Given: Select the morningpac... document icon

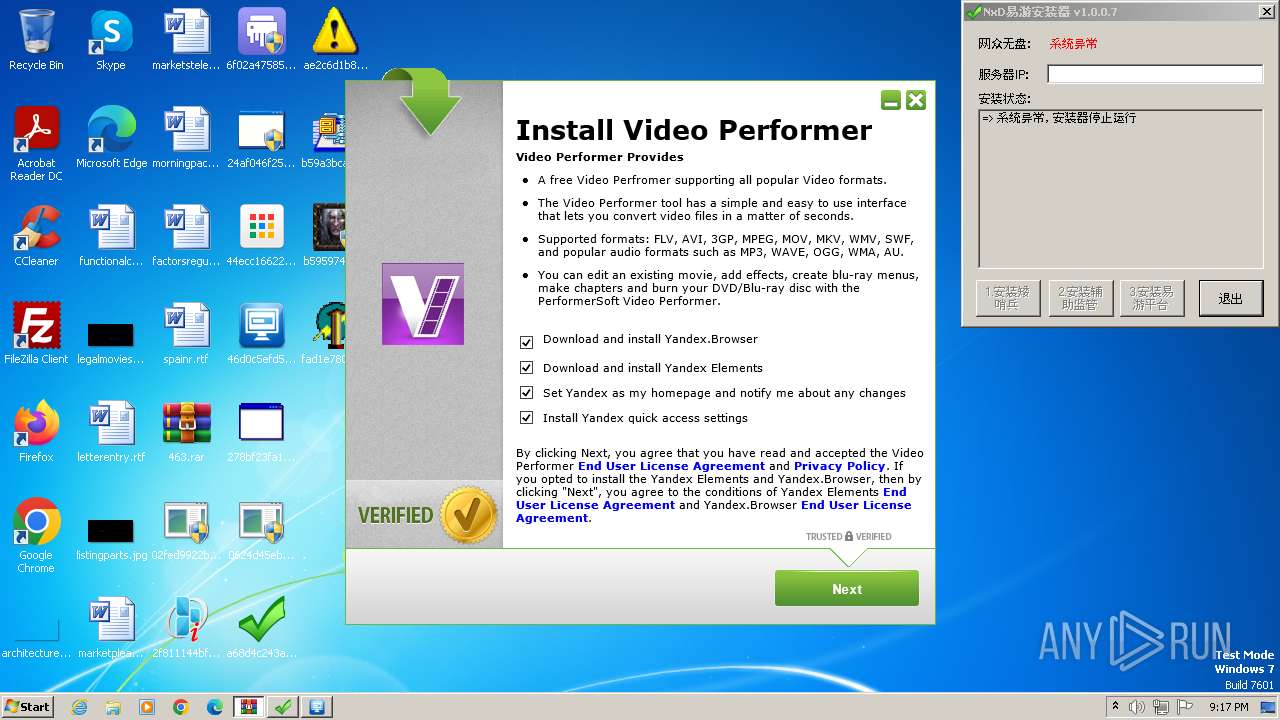Looking at the screenshot, I should pyautogui.click(x=186, y=138).
